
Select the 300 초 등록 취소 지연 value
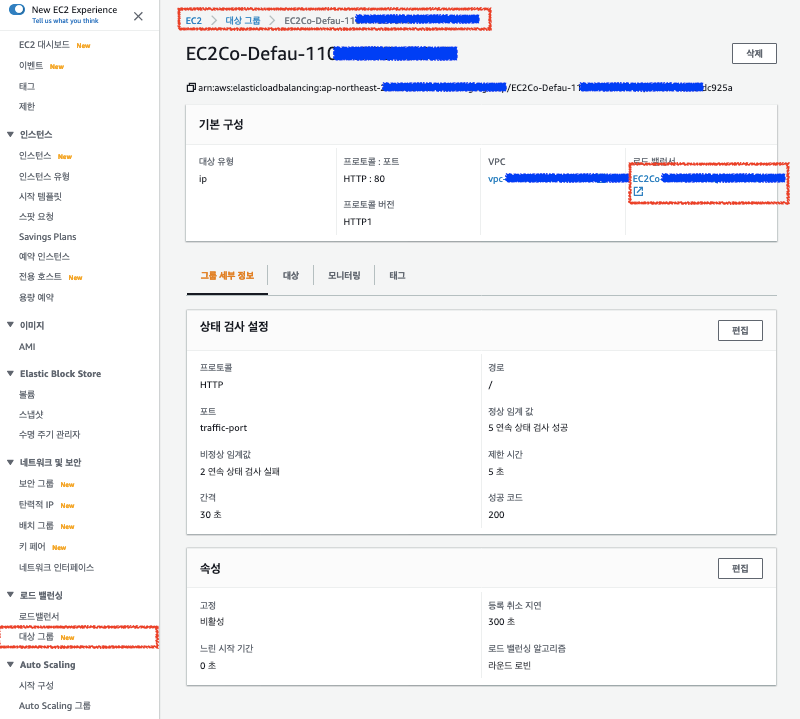(x=502, y=622)
